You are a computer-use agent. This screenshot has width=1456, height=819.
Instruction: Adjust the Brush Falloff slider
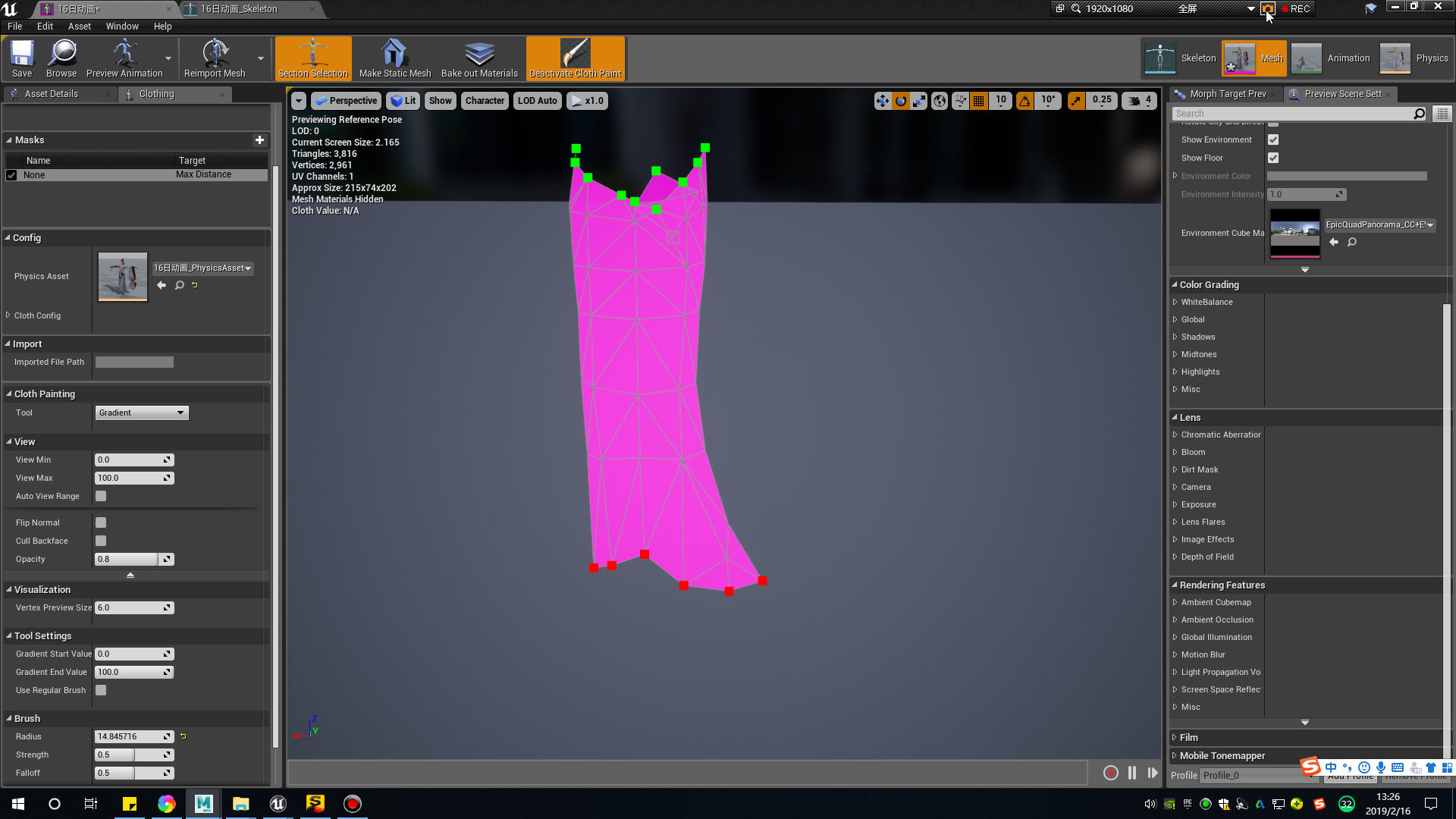click(x=134, y=773)
